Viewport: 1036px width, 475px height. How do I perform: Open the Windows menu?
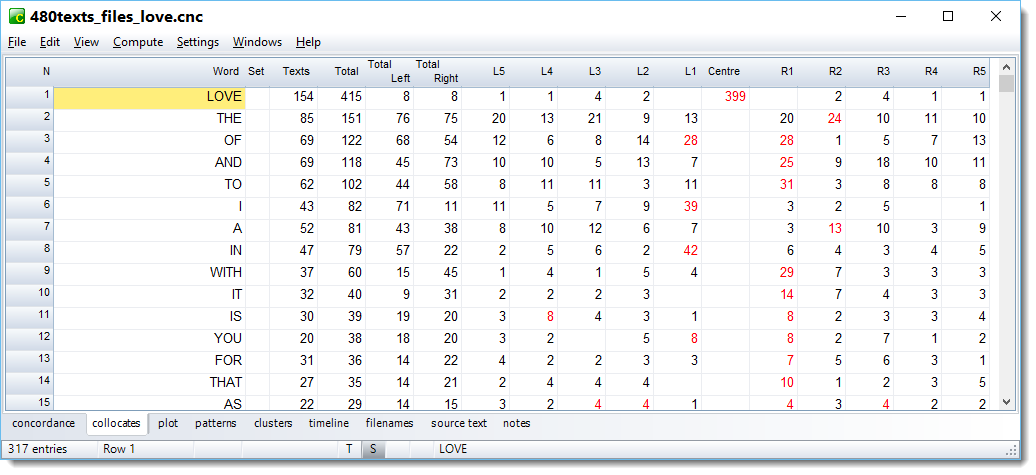(x=257, y=42)
